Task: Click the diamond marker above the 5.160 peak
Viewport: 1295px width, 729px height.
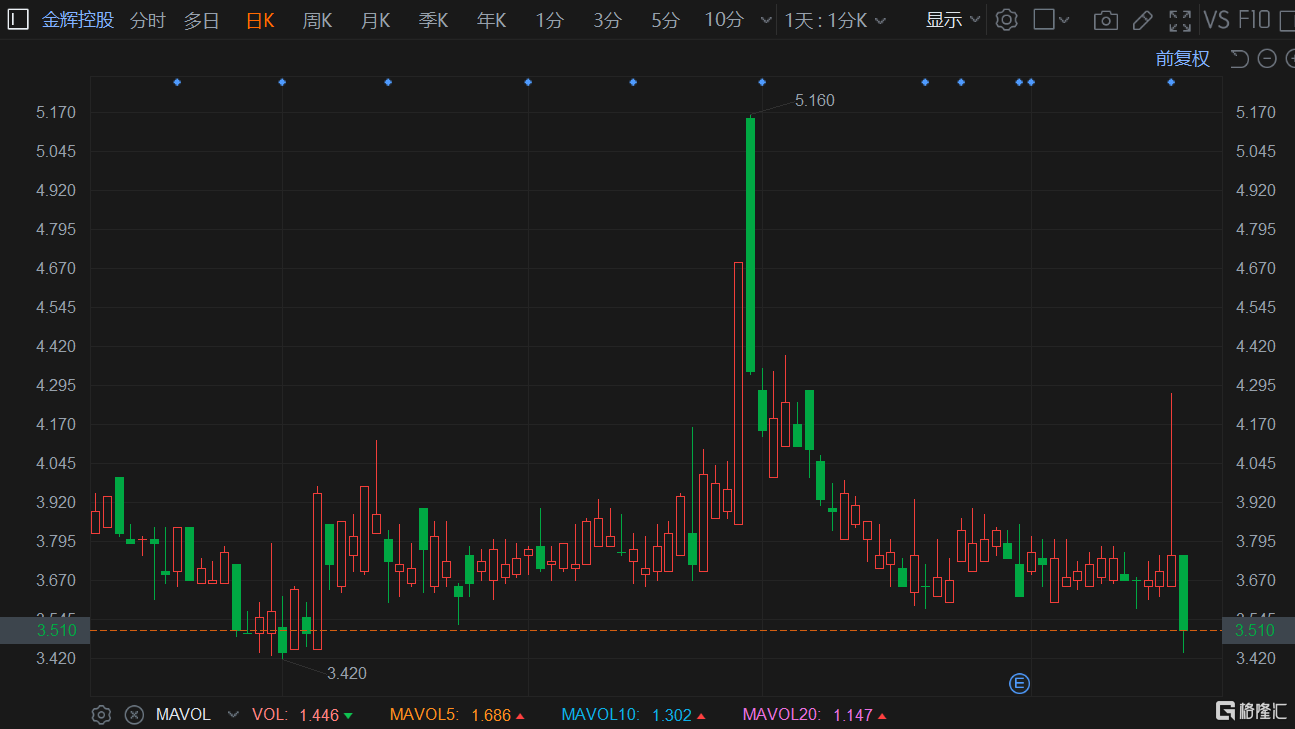Action: [x=762, y=82]
